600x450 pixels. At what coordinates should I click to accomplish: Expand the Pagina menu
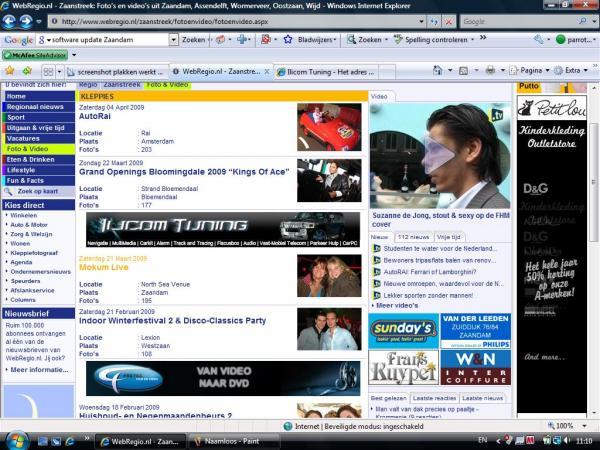point(530,70)
